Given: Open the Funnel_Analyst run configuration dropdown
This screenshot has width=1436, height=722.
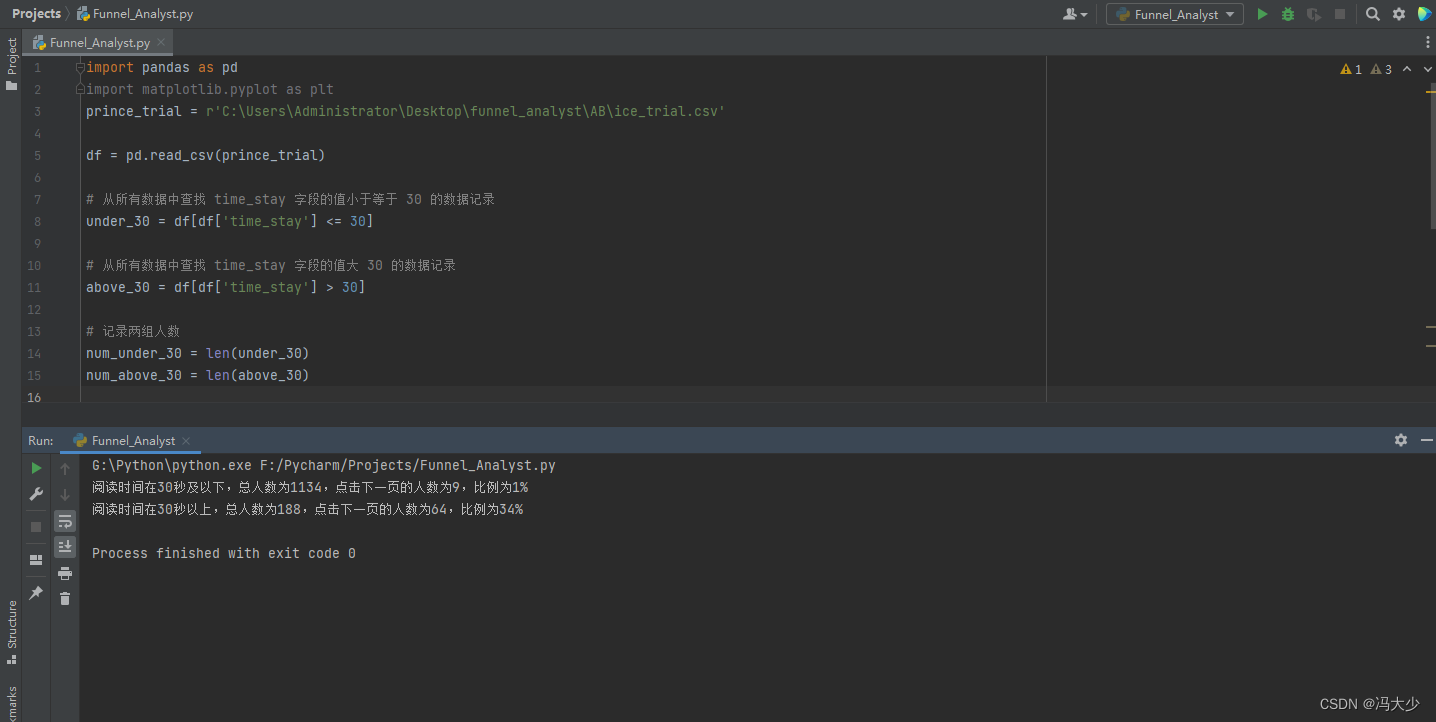Looking at the screenshot, I should pos(1175,14).
